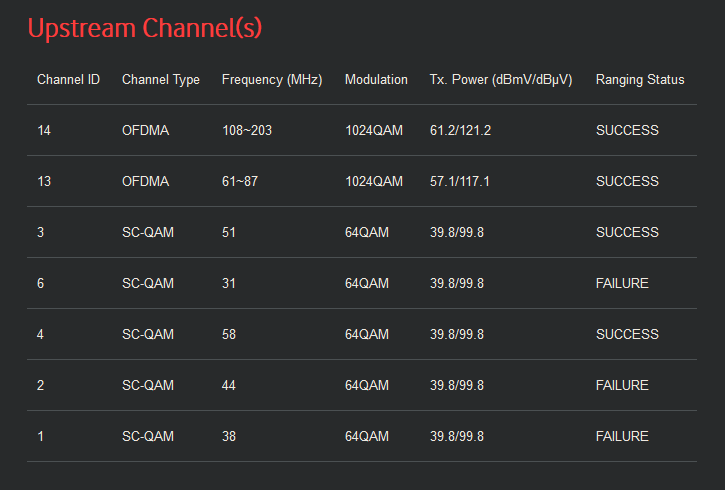725x490 pixels.
Task: Click frequency 44 cell
Action: (229, 385)
